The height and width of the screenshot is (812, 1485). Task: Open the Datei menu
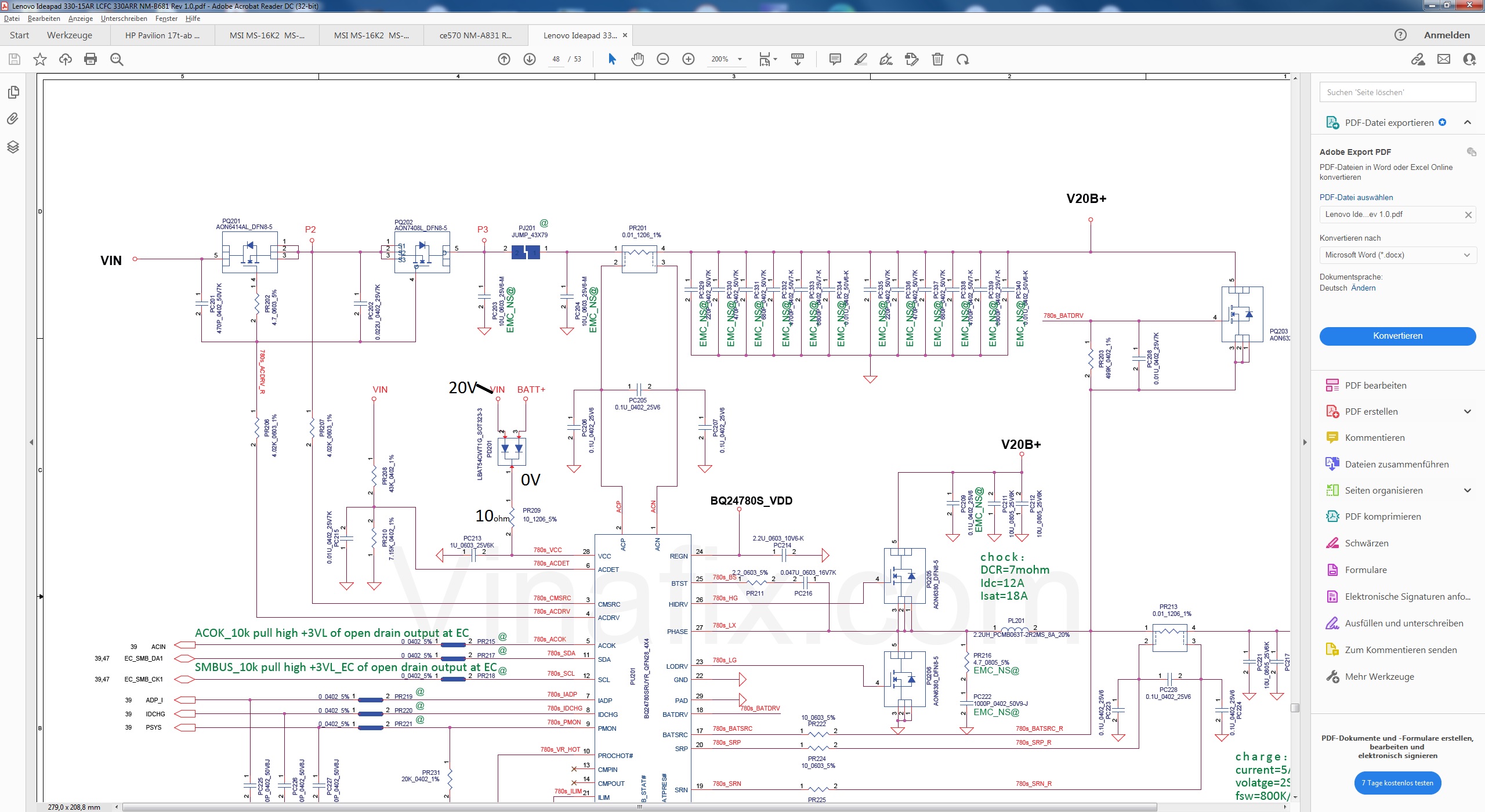click(x=12, y=19)
